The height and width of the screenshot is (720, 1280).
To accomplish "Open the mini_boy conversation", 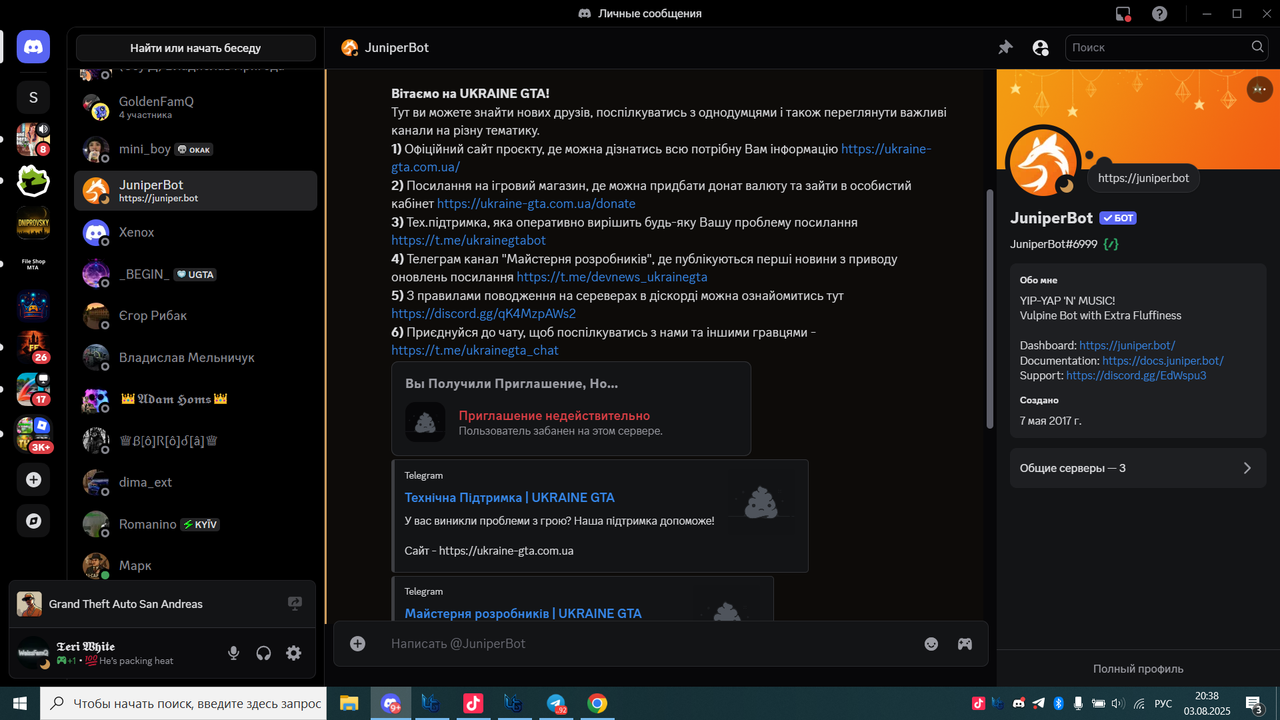I will pos(196,149).
